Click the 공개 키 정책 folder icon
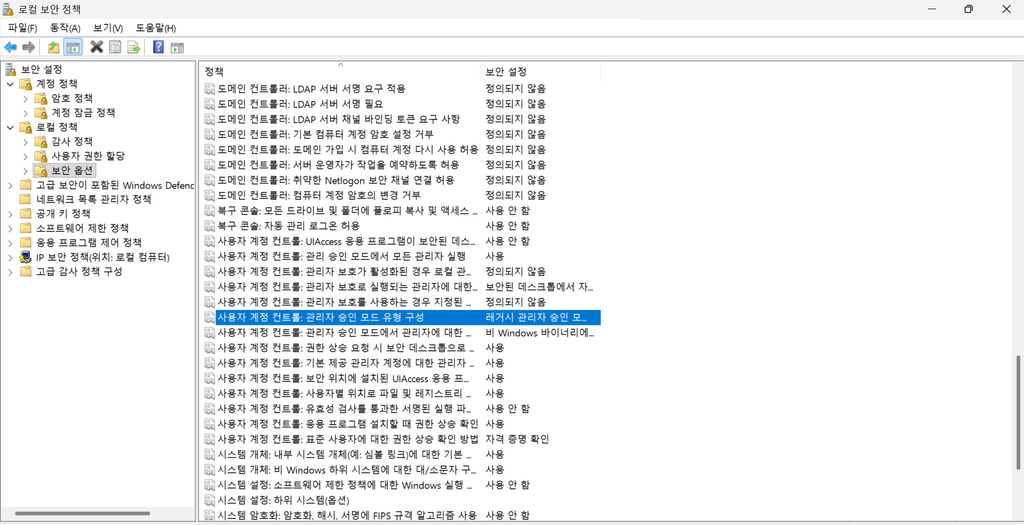 point(25,214)
